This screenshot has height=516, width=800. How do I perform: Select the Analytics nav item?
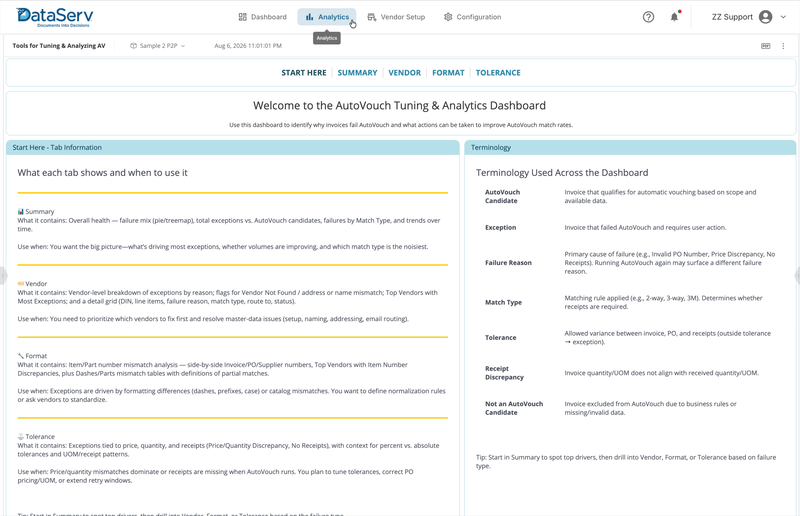tap(327, 17)
